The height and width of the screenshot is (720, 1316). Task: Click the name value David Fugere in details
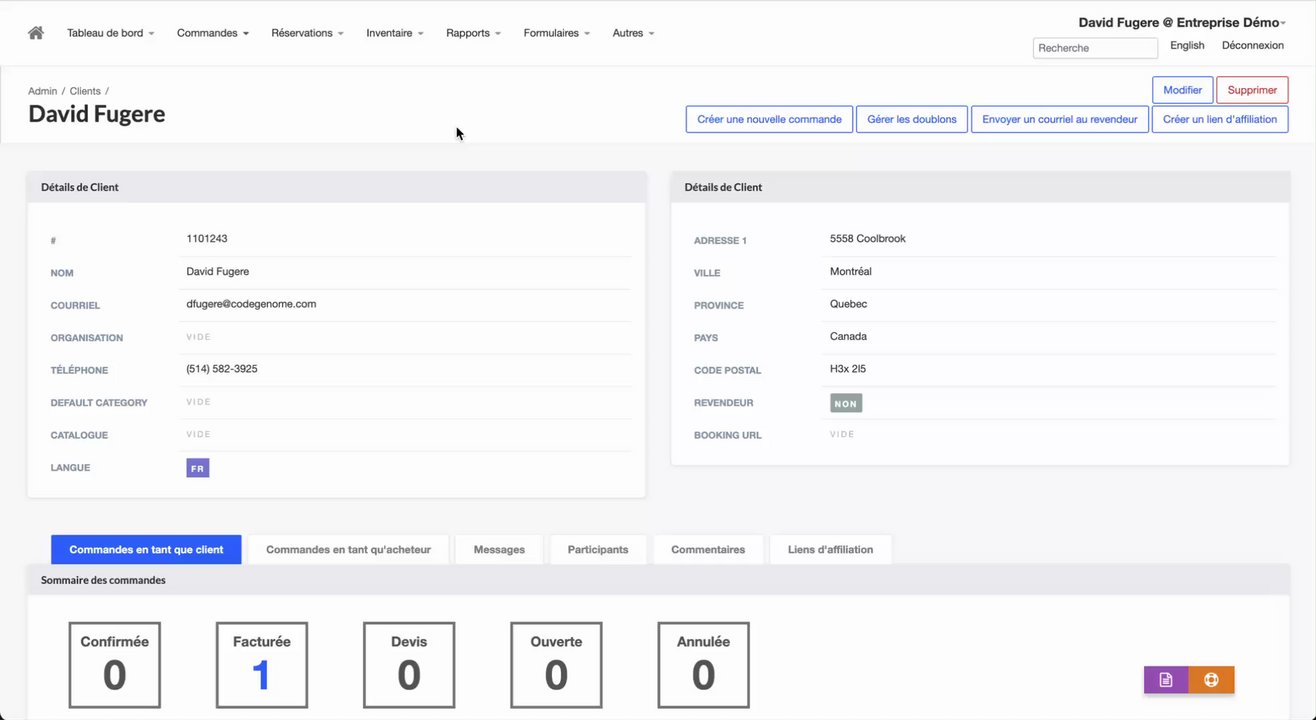[x=218, y=272]
